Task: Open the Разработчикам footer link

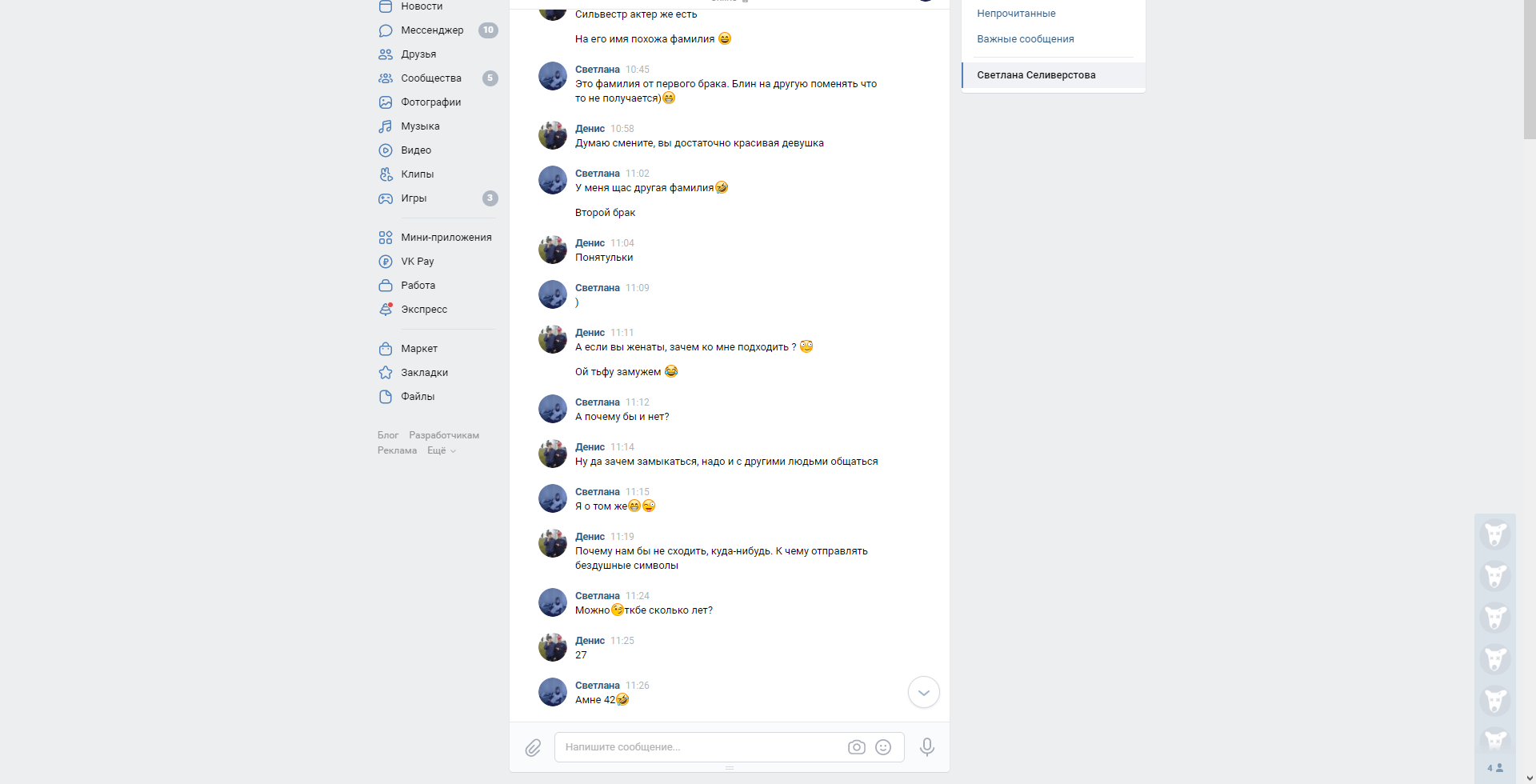Action: pos(444,435)
